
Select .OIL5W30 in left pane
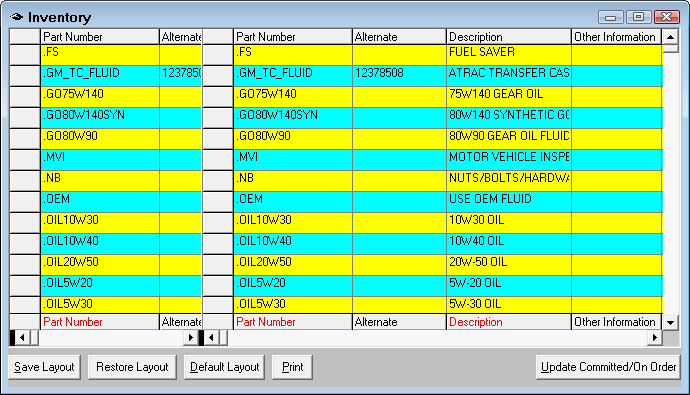(99, 305)
